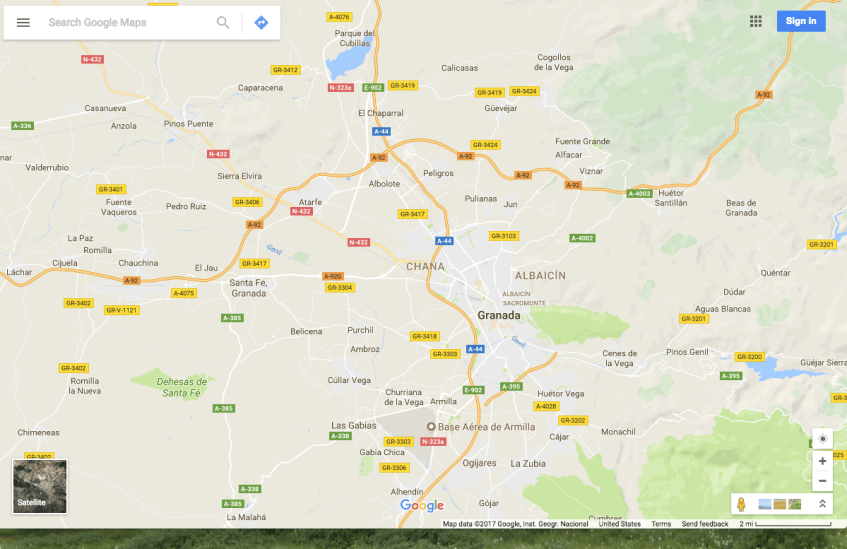Switch to Satellite view

40,486
